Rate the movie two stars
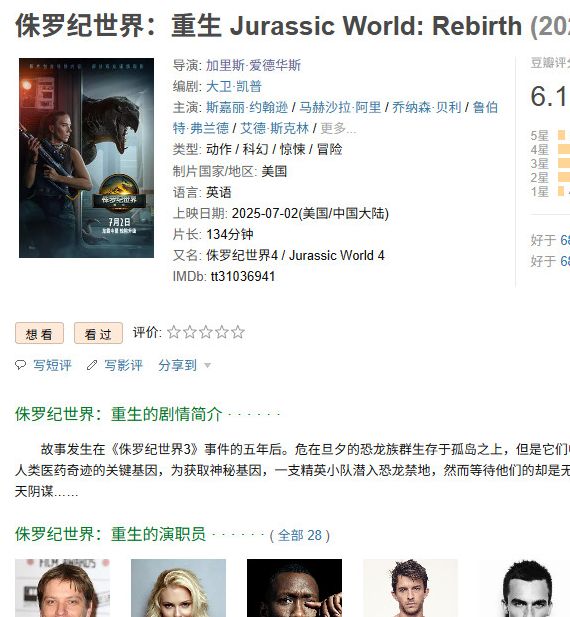Viewport: 570px width, 617px height. click(190, 332)
